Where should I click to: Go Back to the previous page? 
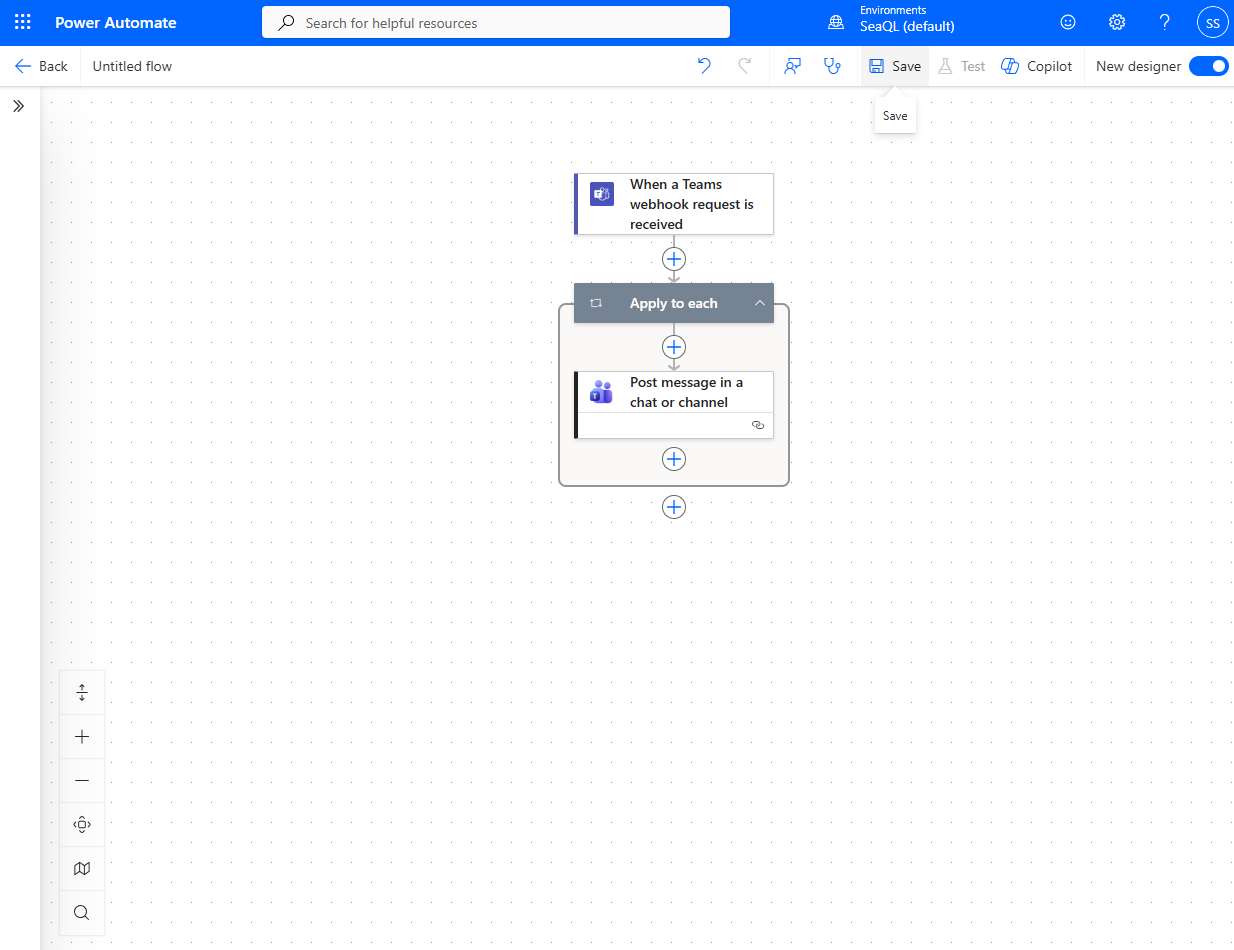coord(41,66)
